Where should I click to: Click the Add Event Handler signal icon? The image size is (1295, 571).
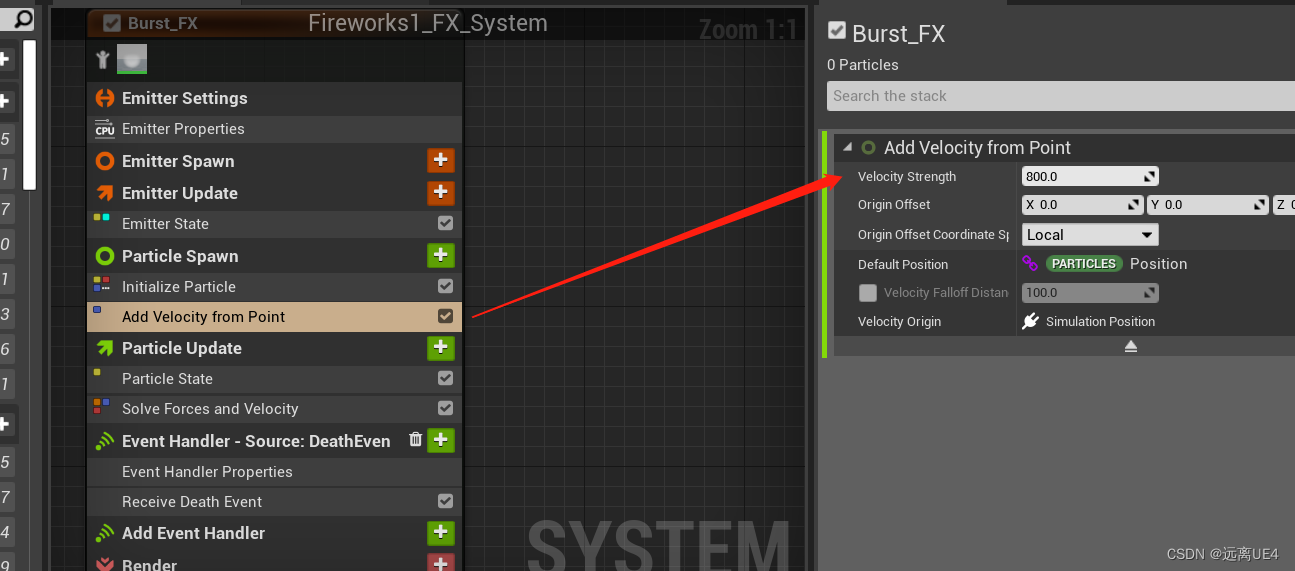[x=104, y=533]
